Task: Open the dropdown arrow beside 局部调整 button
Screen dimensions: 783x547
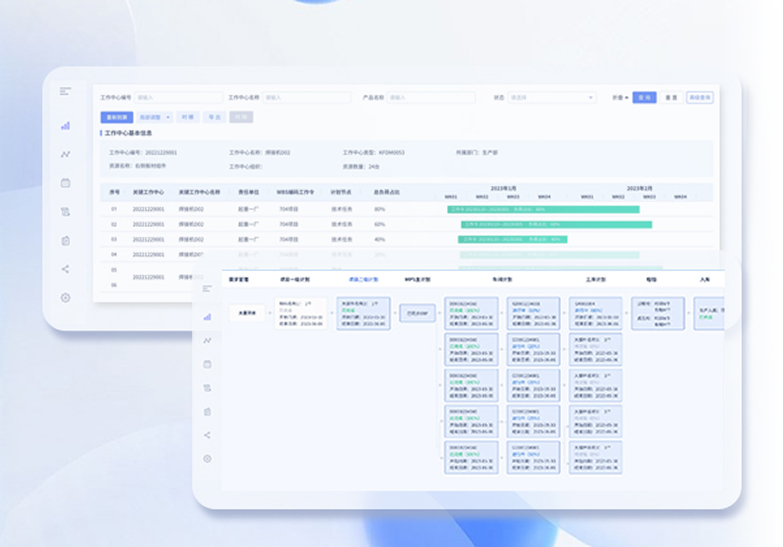Action: click(167, 117)
